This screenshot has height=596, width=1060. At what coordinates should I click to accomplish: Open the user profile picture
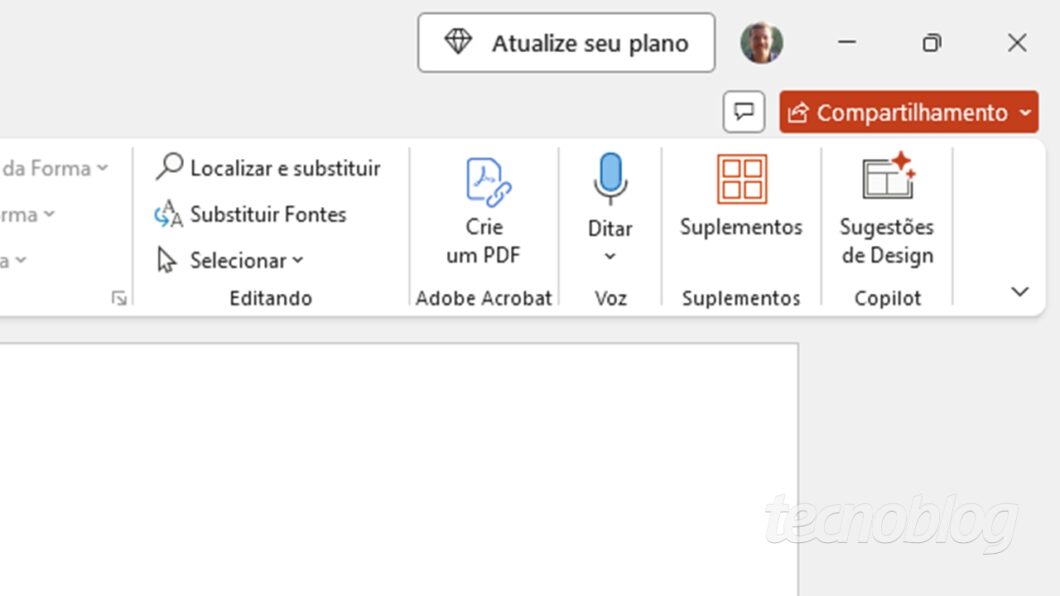762,43
